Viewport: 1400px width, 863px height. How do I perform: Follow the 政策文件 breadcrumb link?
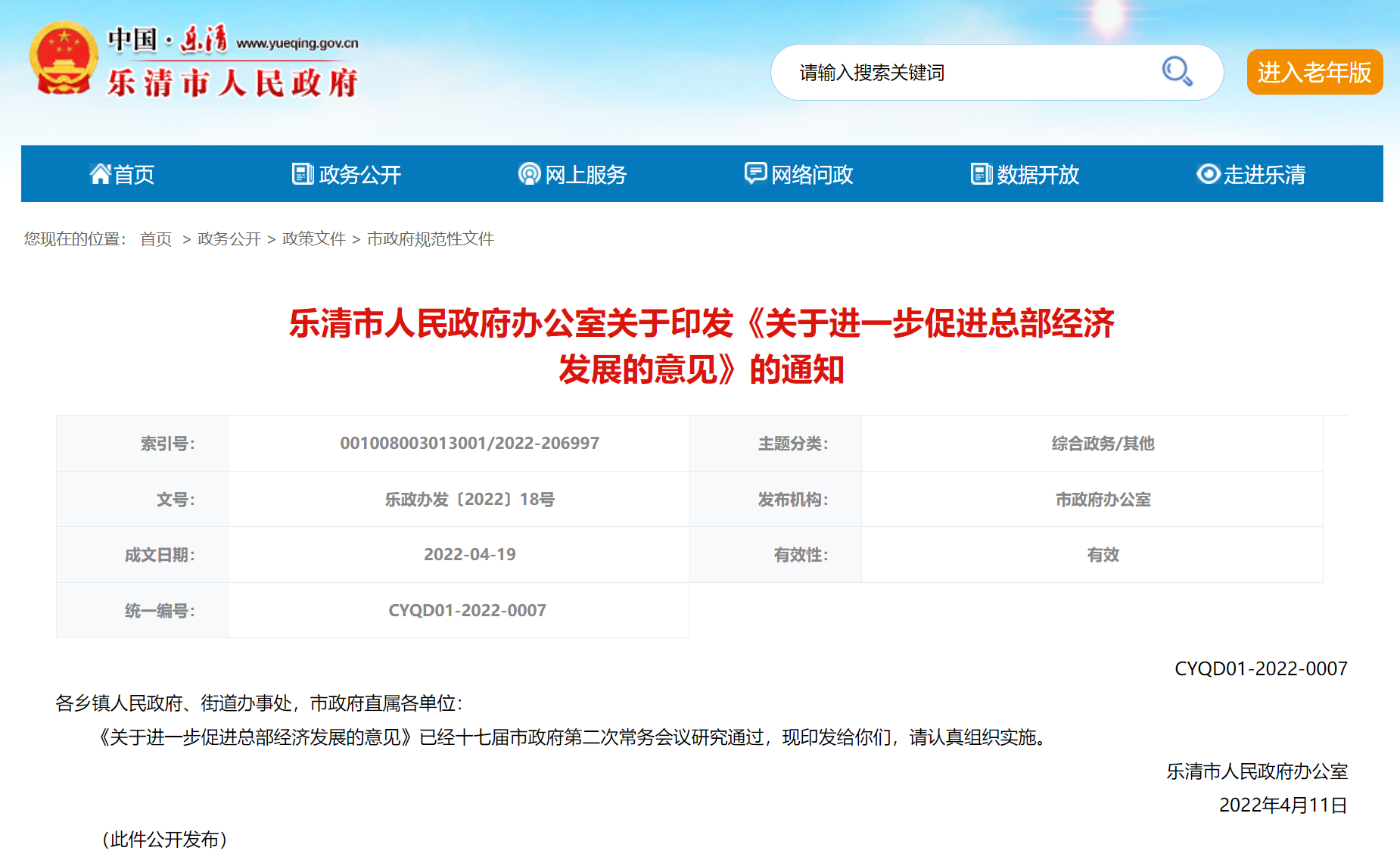click(313, 239)
